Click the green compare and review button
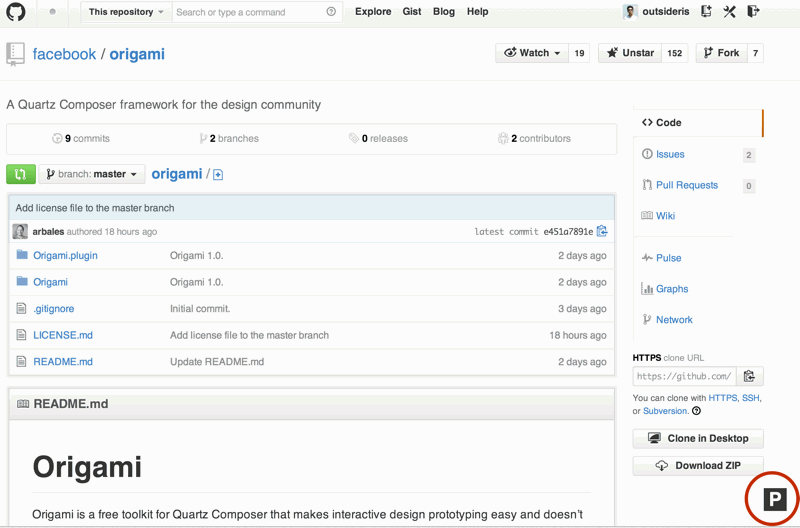This screenshot has width=800, height=528. tap(21, 174)
